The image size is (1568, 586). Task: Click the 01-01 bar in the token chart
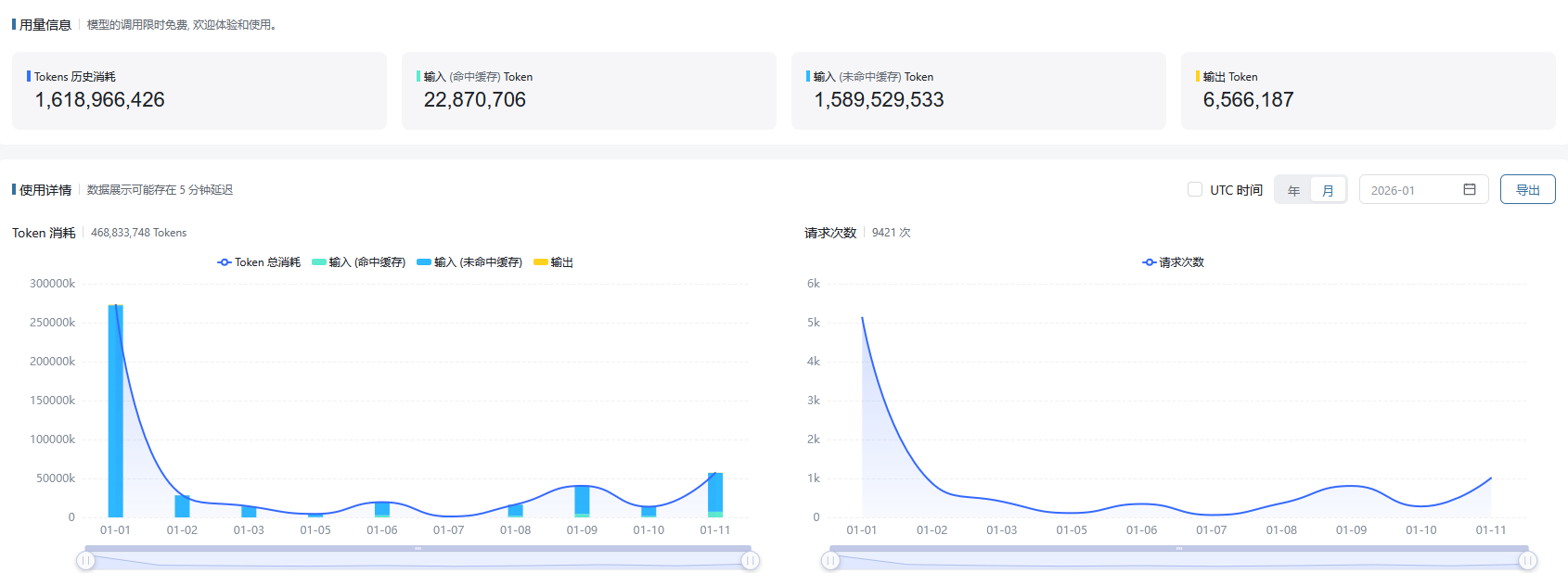pos(115,410)
